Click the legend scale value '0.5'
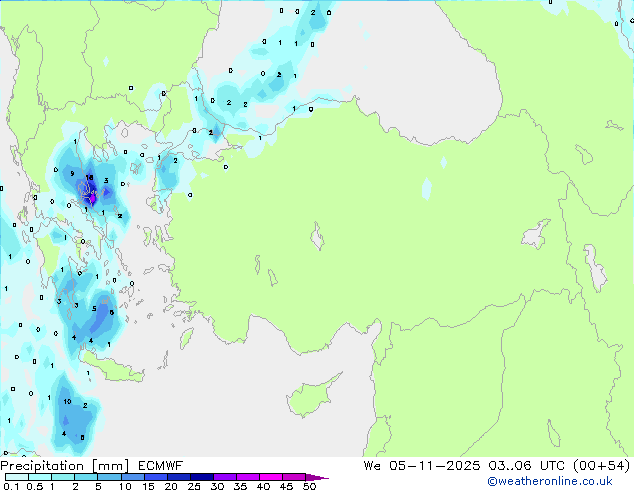The image size is (634, 490). [x=35, y=486]
